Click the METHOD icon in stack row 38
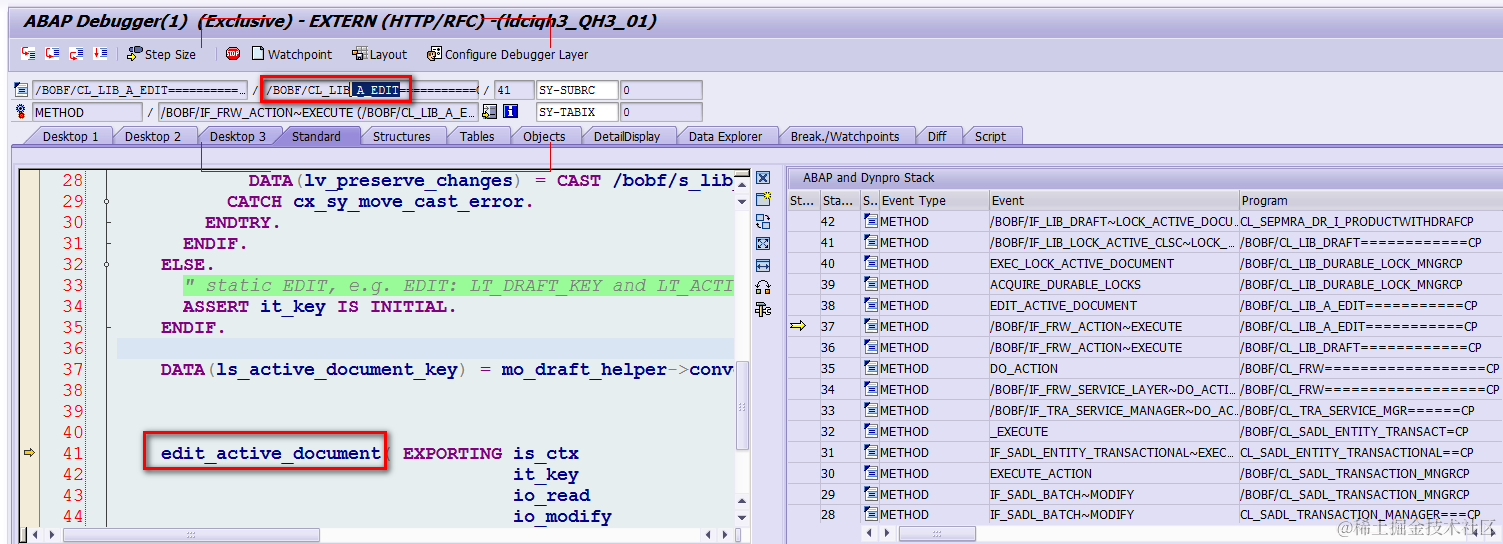 click(x=871, y=305)
